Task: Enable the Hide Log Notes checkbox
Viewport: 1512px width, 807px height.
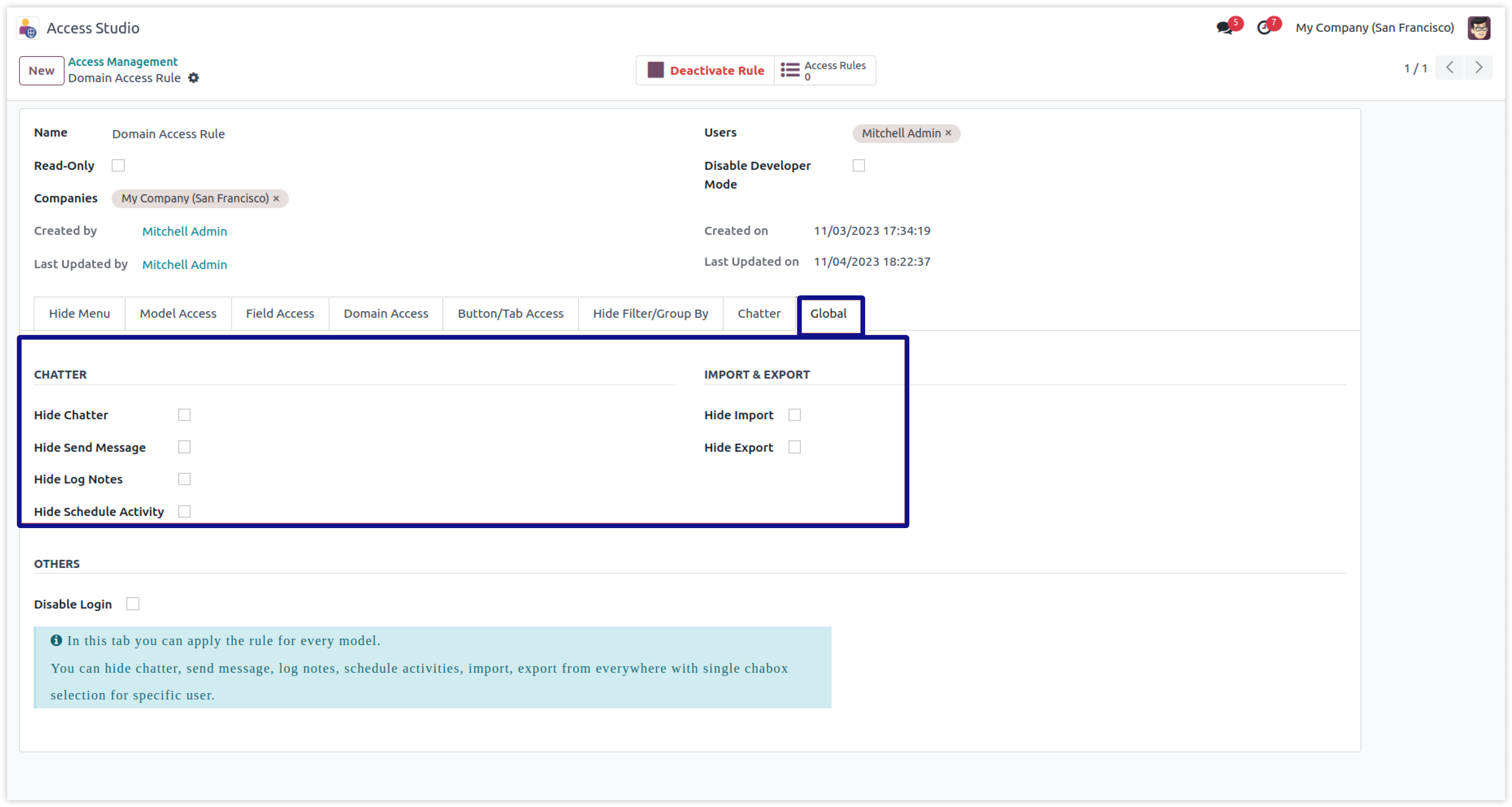Action: coord(184,479)
